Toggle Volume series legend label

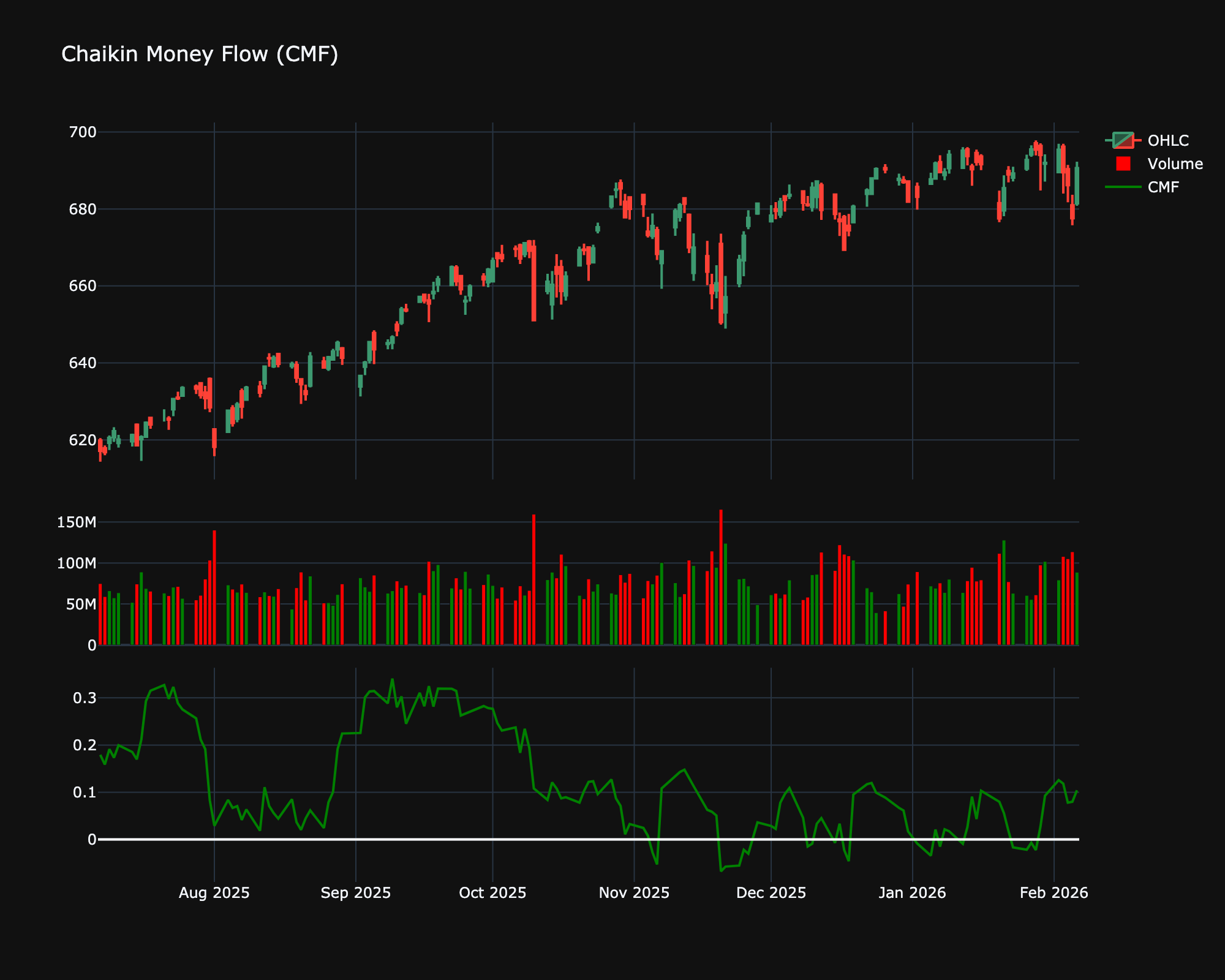click(1175, 164)
